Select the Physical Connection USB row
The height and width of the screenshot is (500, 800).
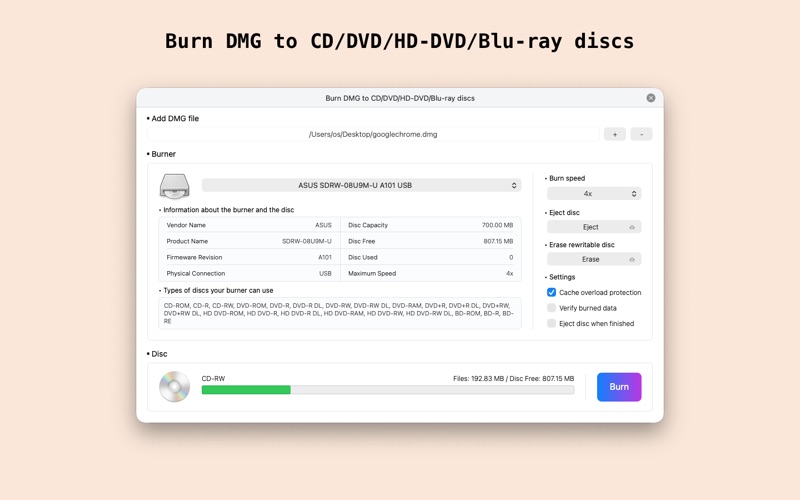pos(249,273)
